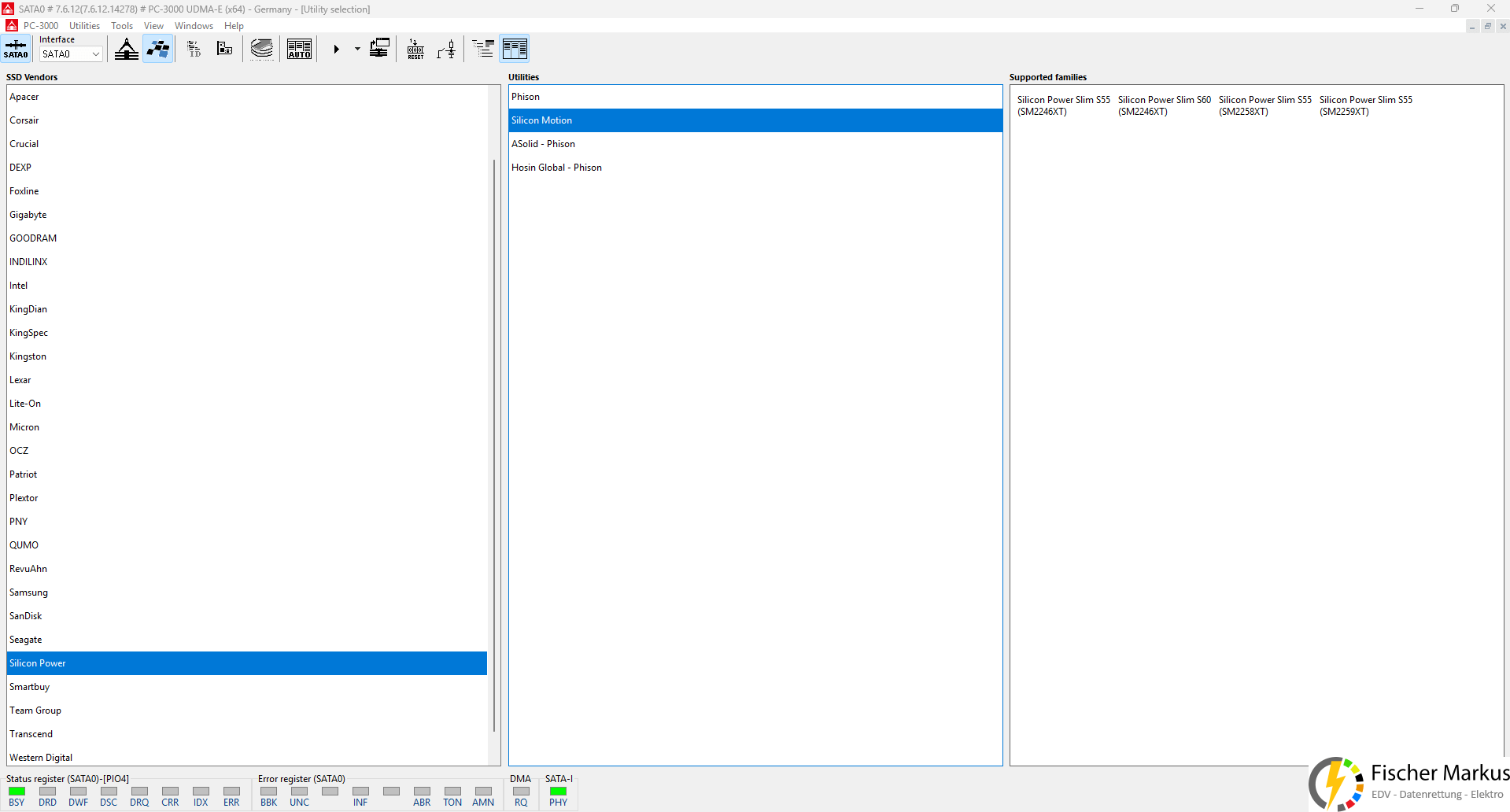Click the disk platters toolbar icon

262,49
